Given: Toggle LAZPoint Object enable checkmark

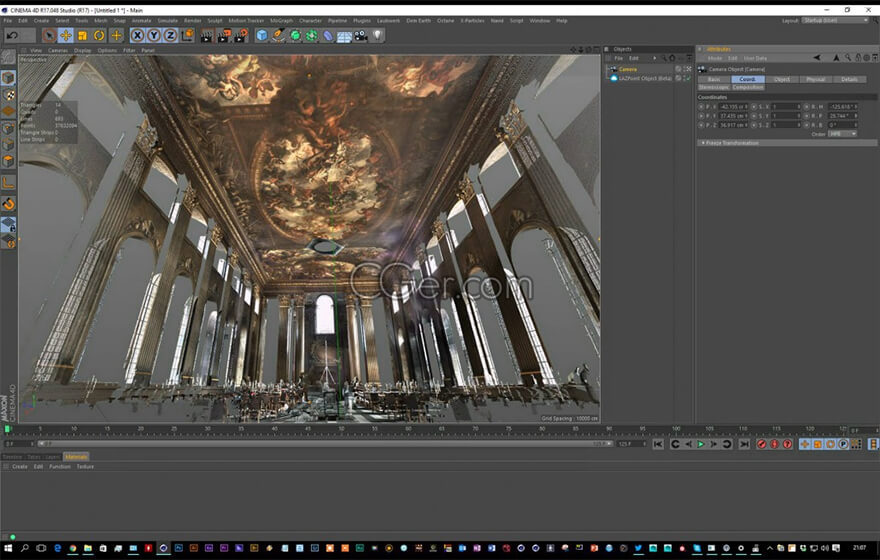Looking at the screenshot, I should (x=688, y=79).
